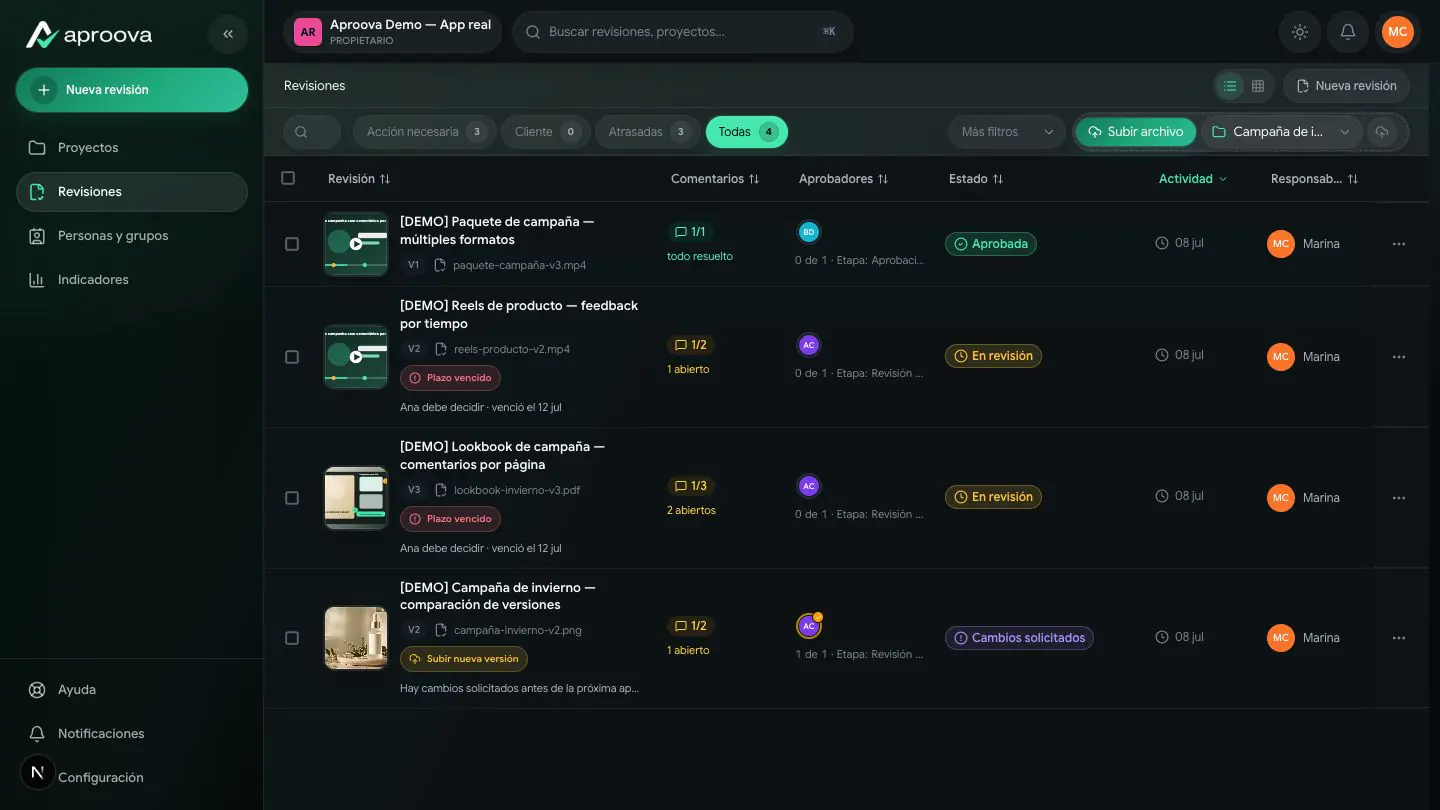Select the Cliente filter tab
1440x810 pixels.
coord(545,132)
